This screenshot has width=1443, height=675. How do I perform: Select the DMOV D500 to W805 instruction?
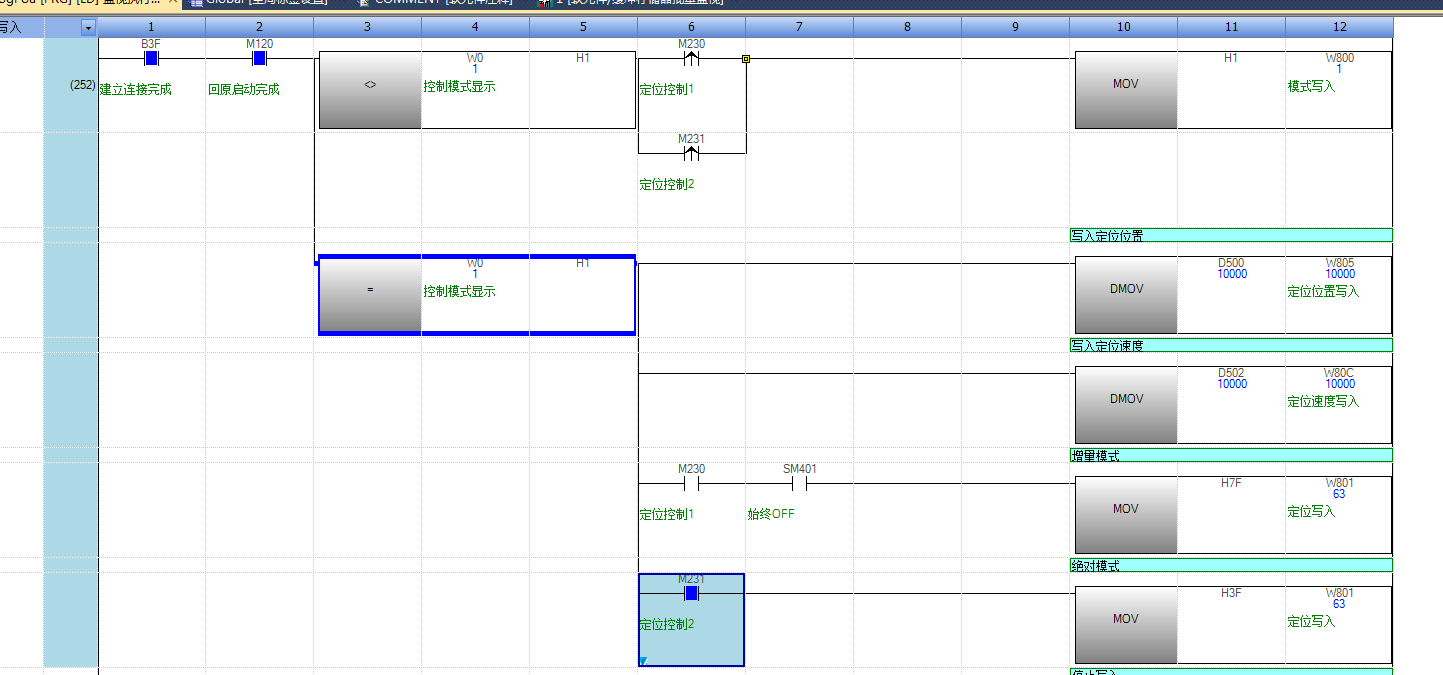click(x=1125, y=295)
